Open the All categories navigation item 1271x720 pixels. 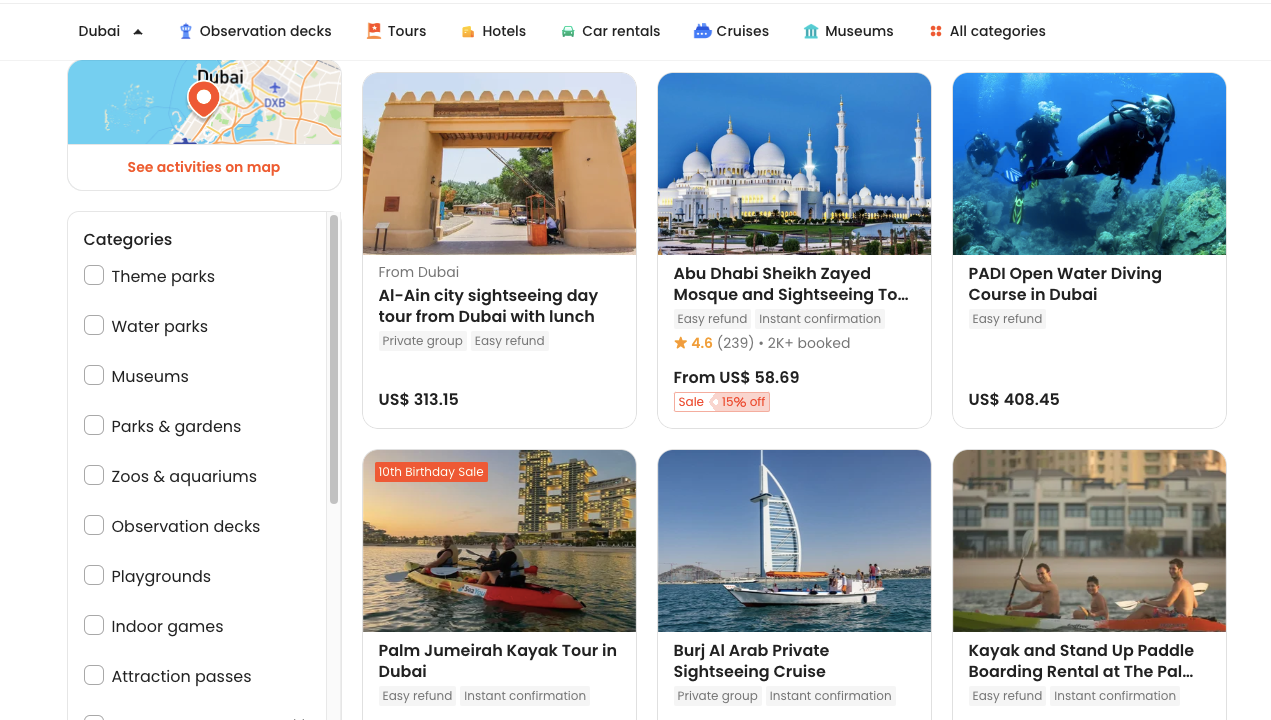[x=987, y=31]
